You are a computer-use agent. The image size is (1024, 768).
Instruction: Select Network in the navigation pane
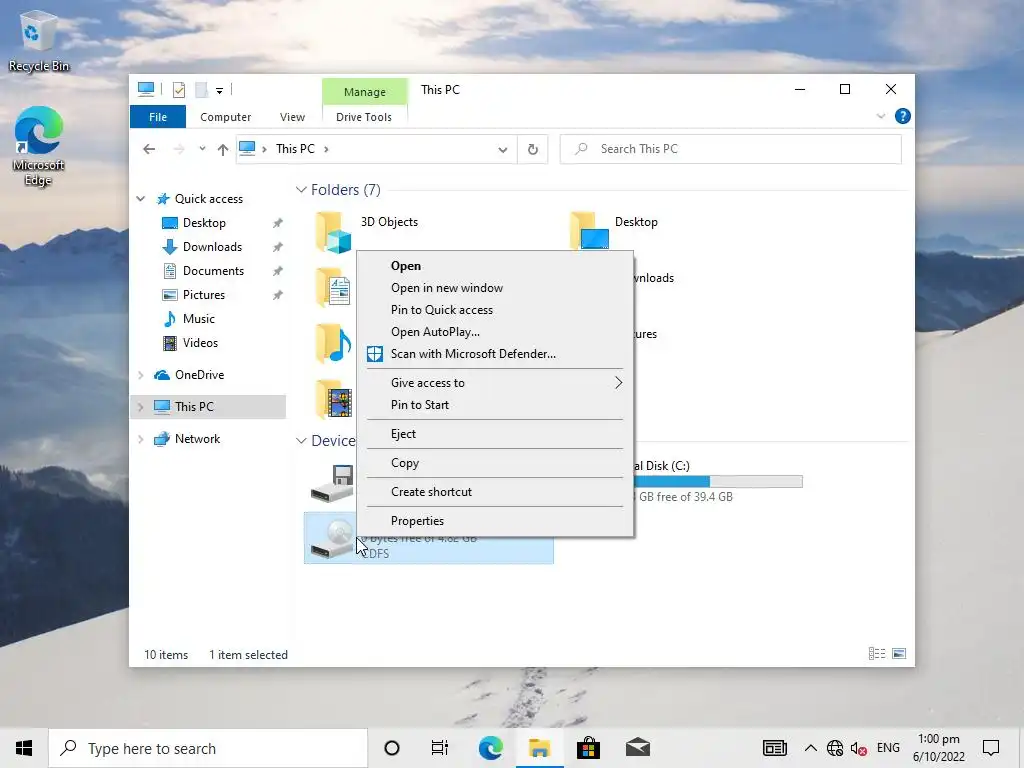(187, 439)
